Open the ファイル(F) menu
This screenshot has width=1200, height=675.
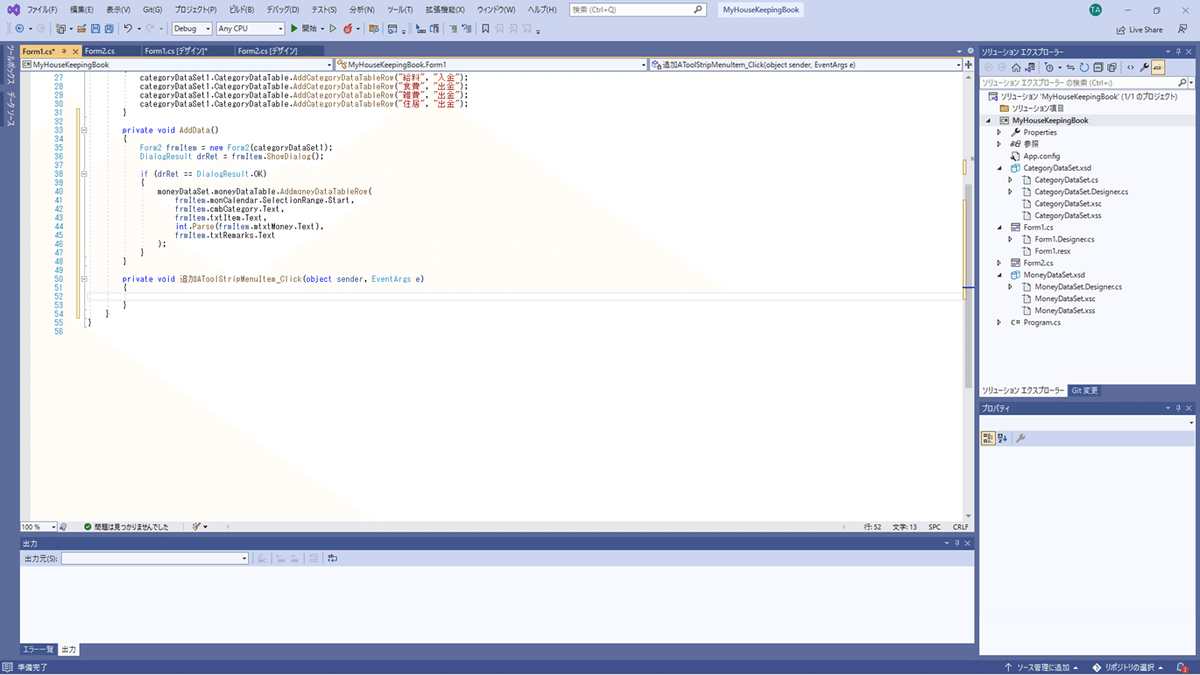(x=42, y=9)
